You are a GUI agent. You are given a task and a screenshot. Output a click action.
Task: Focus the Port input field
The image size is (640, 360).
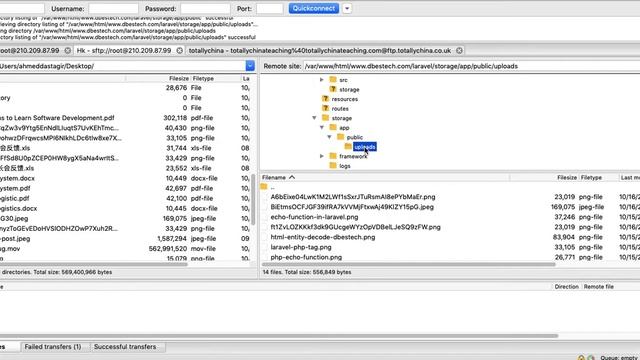tap(269, 9)
